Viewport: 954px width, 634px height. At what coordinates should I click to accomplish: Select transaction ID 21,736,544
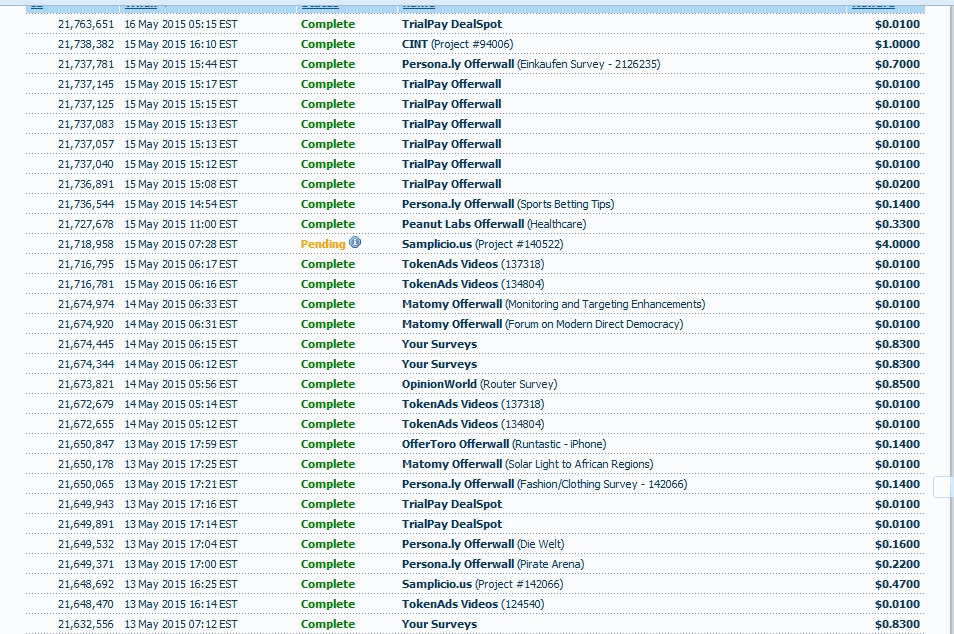tap(86, 204)
